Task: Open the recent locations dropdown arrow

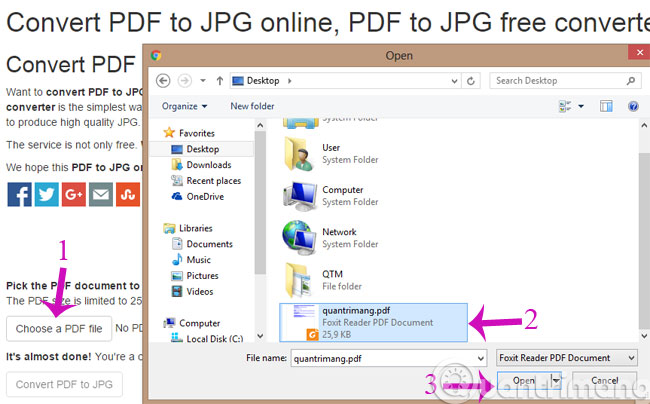Action: (x=203, y=80)
